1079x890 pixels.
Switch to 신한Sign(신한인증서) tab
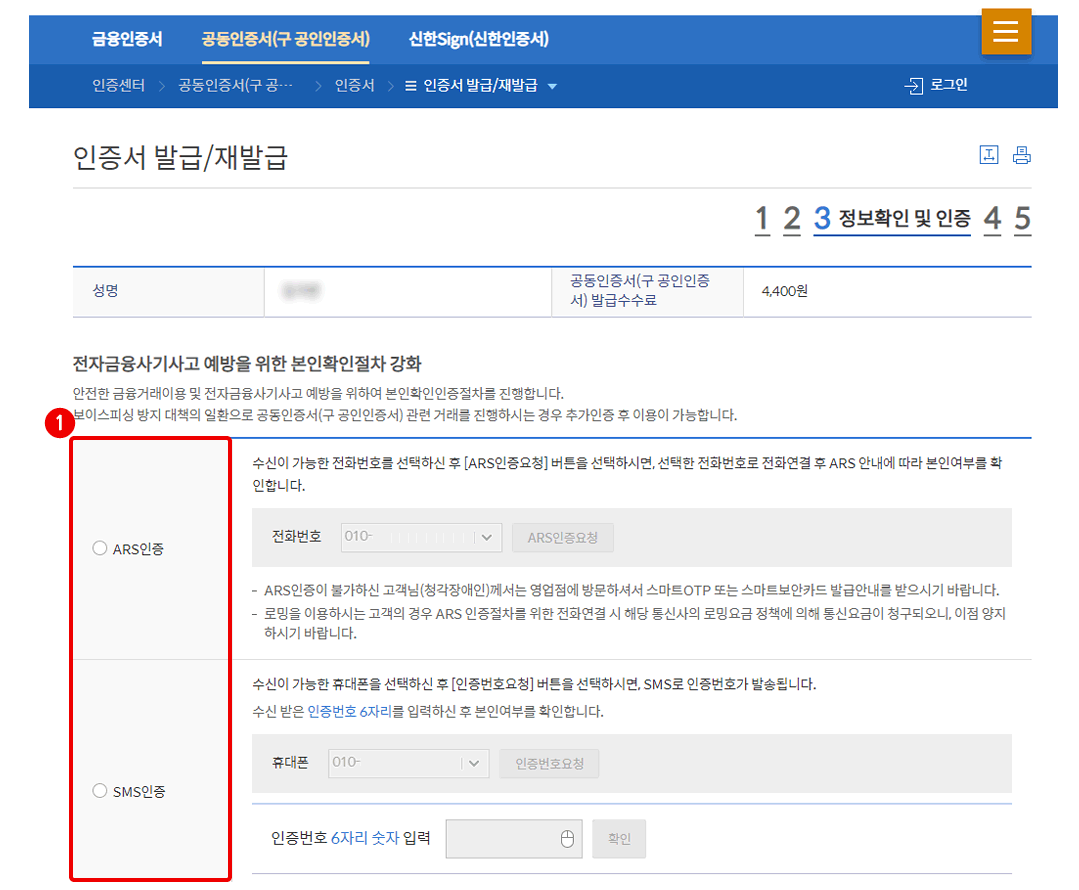click(479, 39)
